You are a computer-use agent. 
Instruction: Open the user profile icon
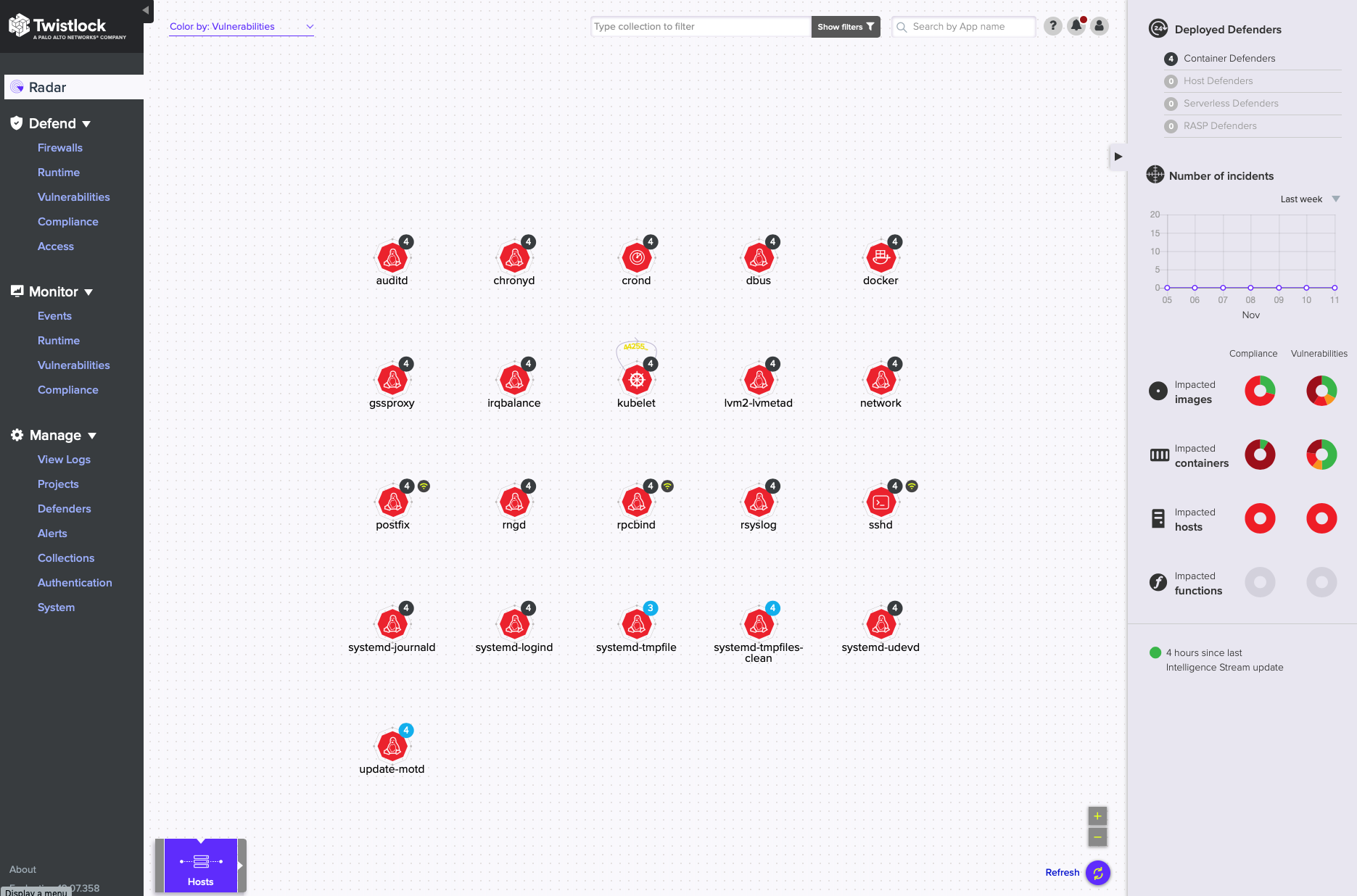[x=1100, y=26]
